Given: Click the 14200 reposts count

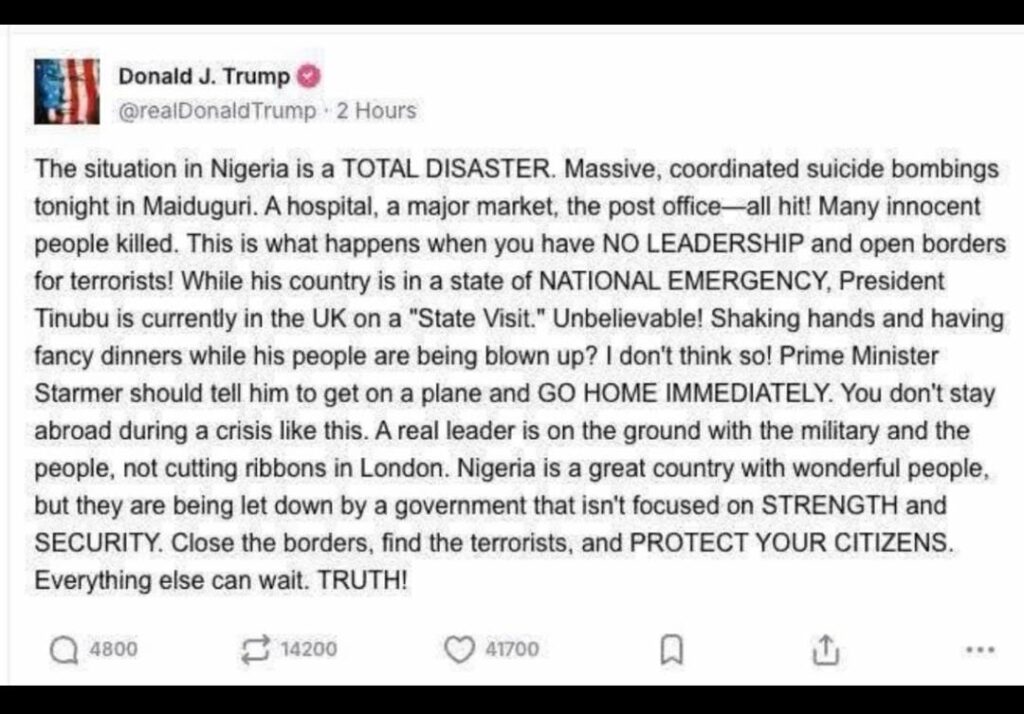Looking at the screenshot, I should (308, 650).
